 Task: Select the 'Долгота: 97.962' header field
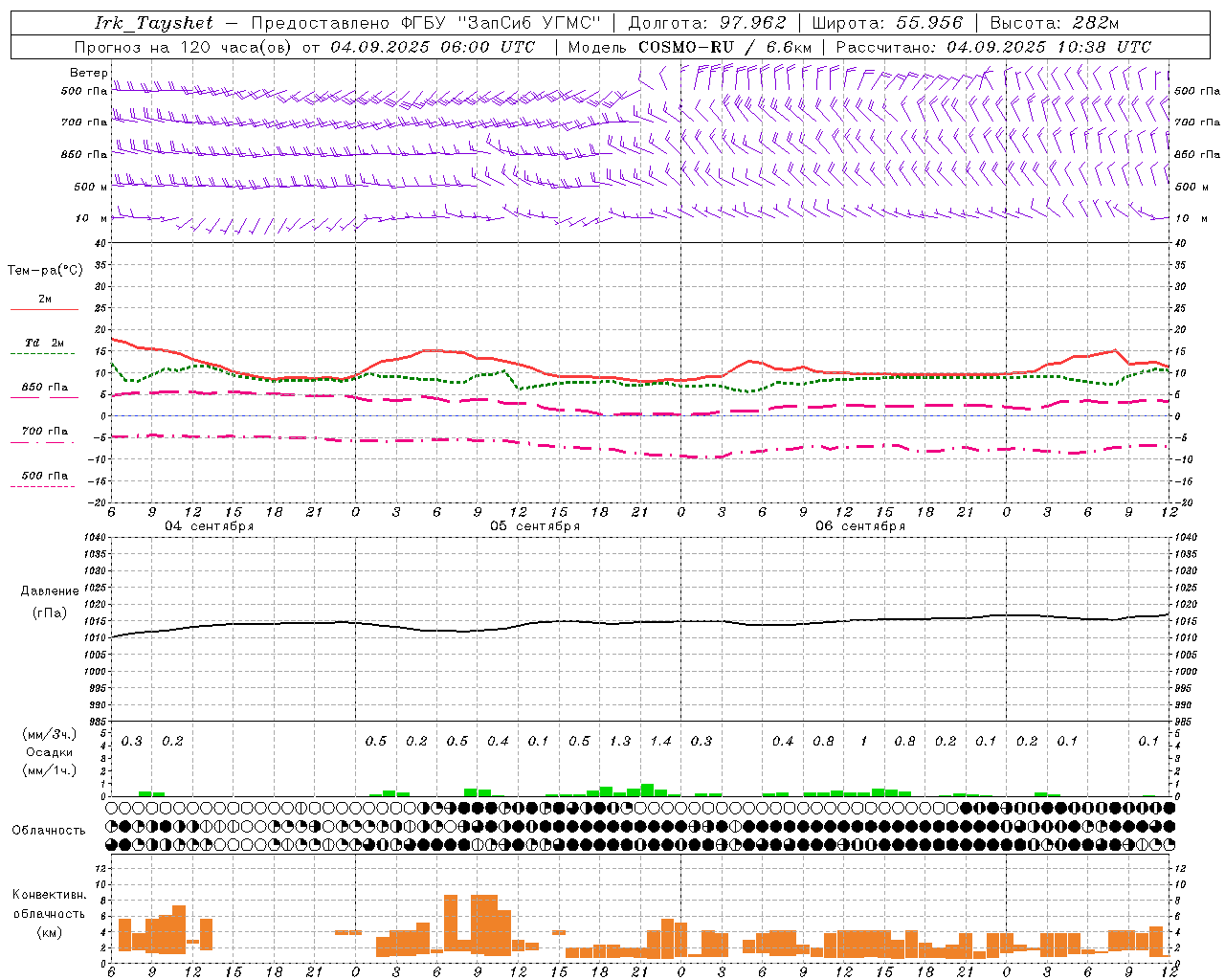tap(706, 23)
